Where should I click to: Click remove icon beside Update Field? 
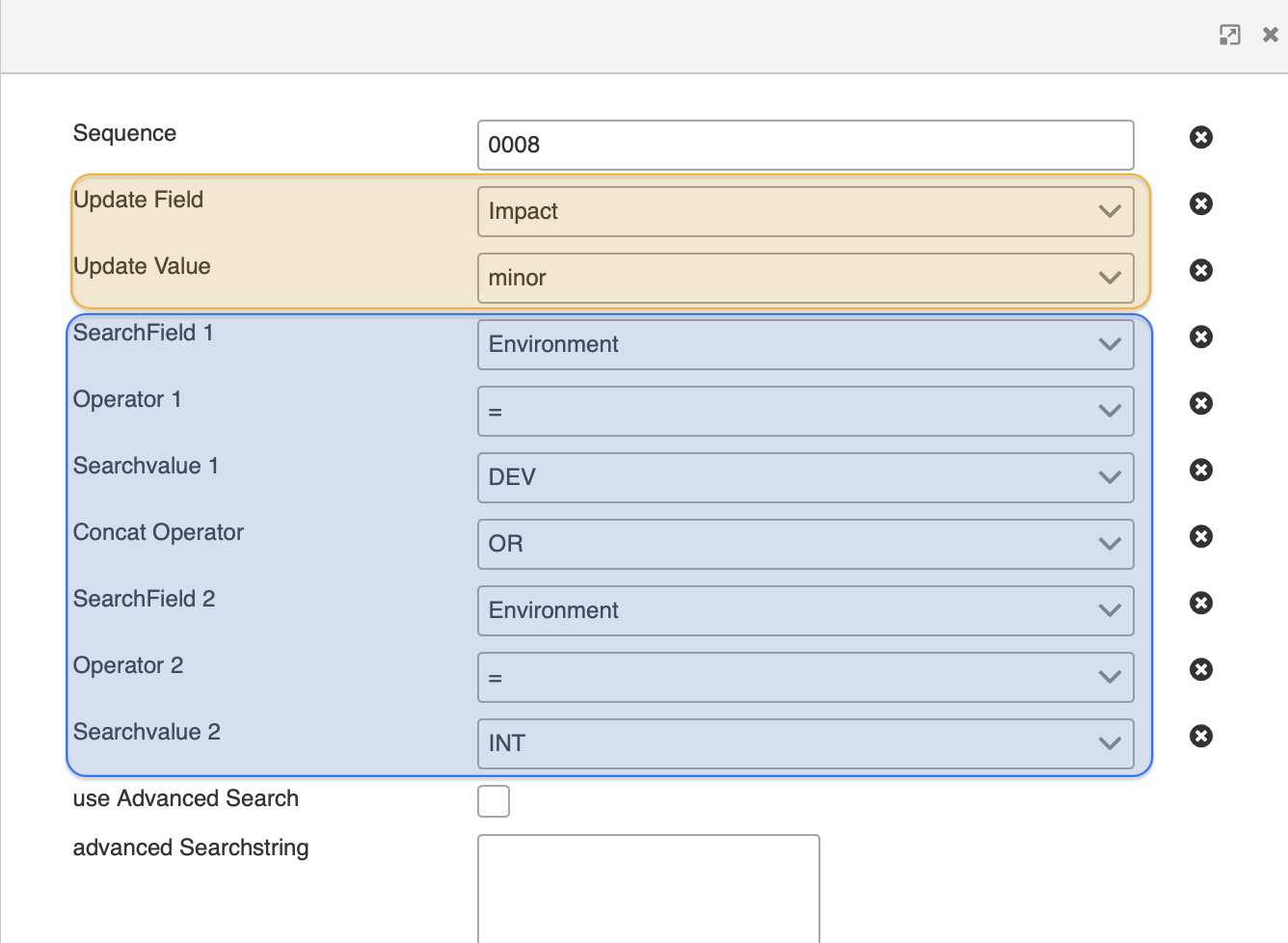(1200, 203)
